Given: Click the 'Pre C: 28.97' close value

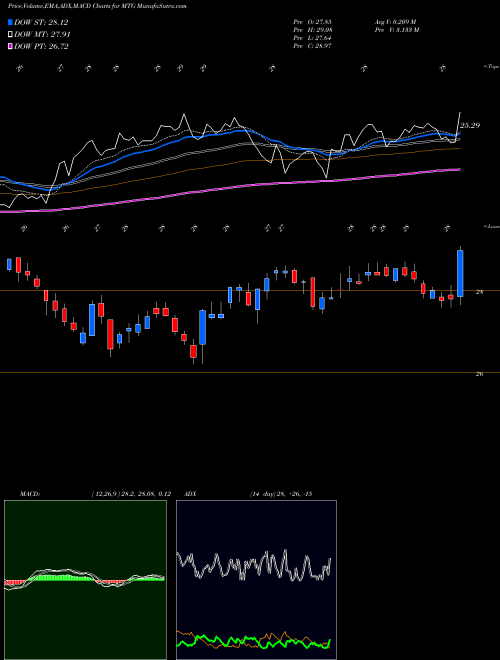Looking at the screenshot, I should 312,46.
